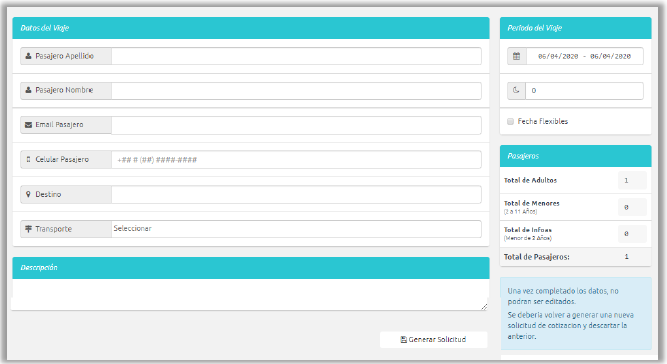
Task: Click the person icon beside Pasajero Apellido
Action: pyautogui.click(x=29, y=56)
